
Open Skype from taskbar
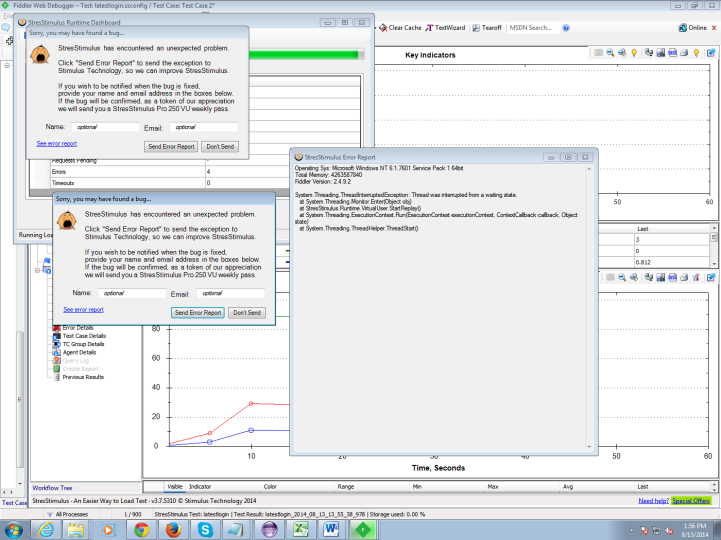point(205,530)
